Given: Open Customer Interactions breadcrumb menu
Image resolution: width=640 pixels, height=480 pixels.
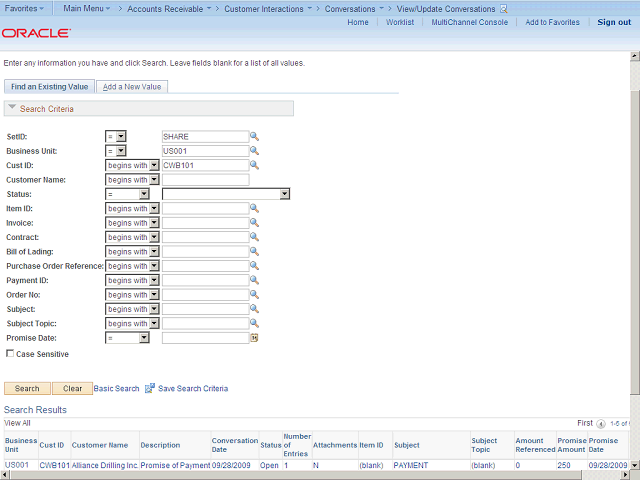Looking at the screenshot, I should tap(268, 9).
